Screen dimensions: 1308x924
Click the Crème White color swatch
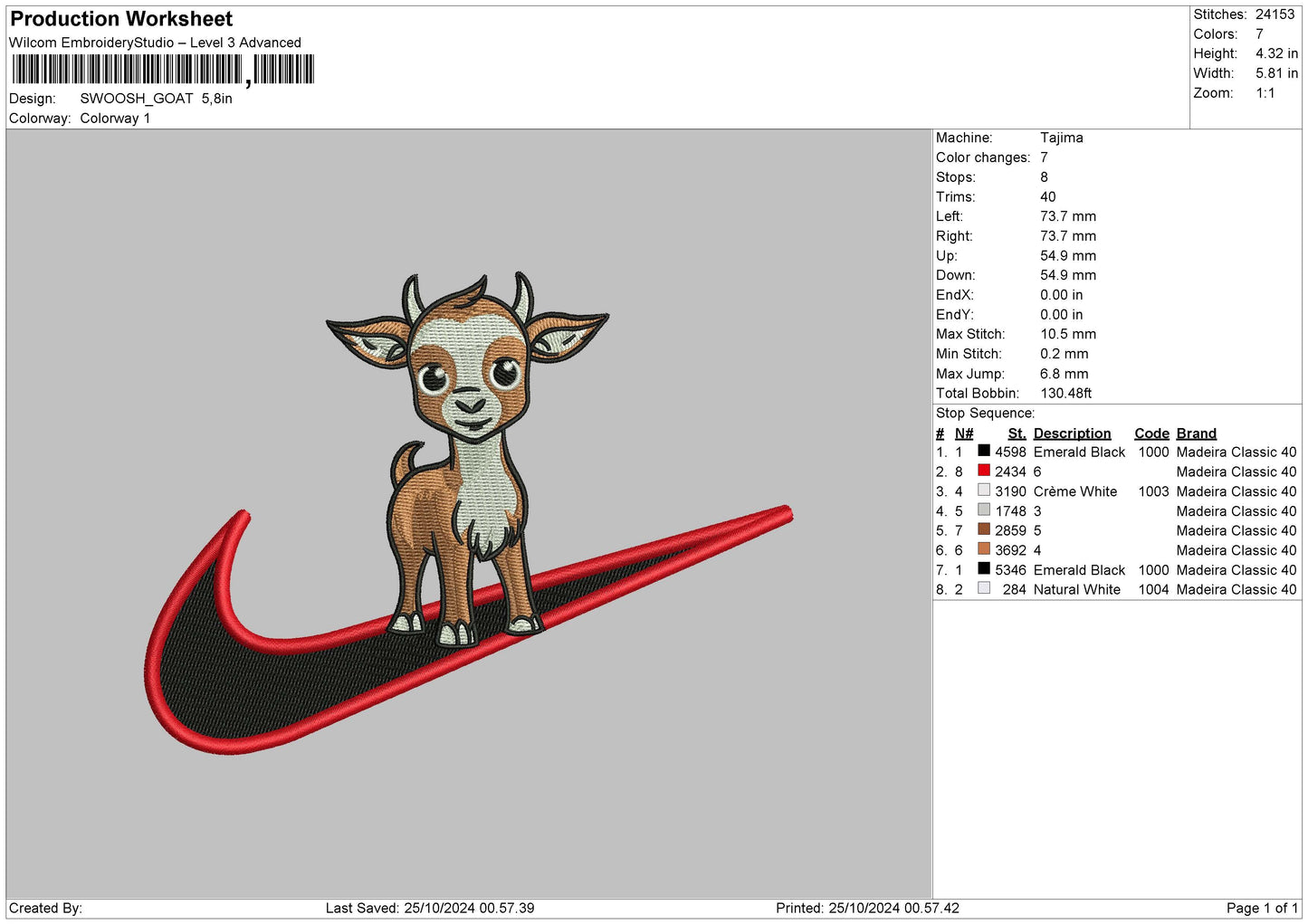(x=984, y=491)
